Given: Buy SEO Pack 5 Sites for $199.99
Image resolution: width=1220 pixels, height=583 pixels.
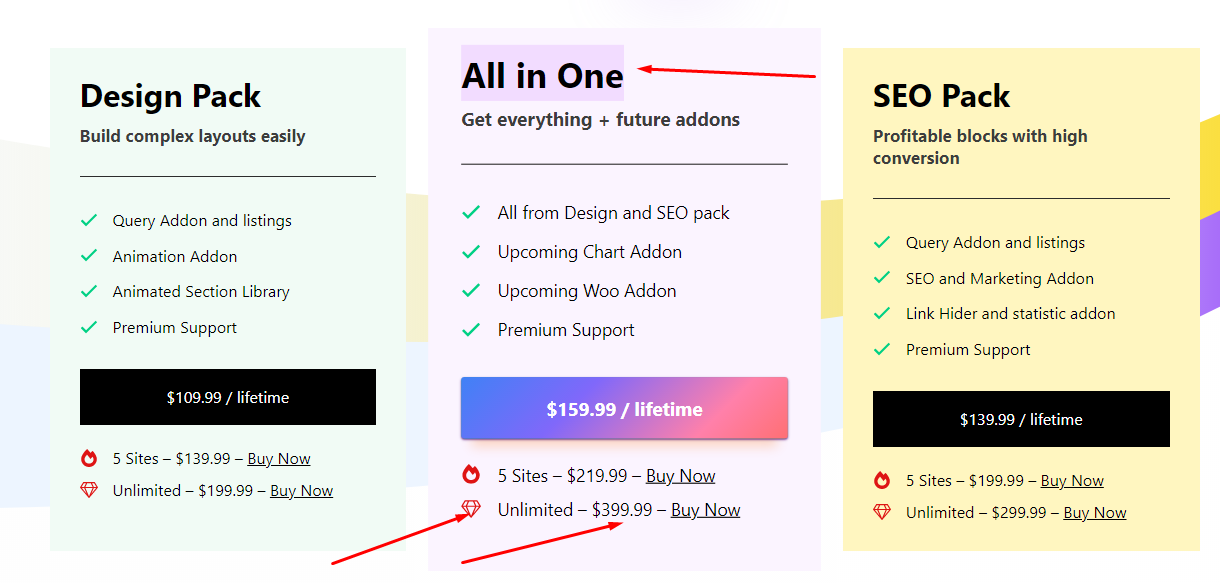Looking at the screenshot, I should tap(1072, 481).
